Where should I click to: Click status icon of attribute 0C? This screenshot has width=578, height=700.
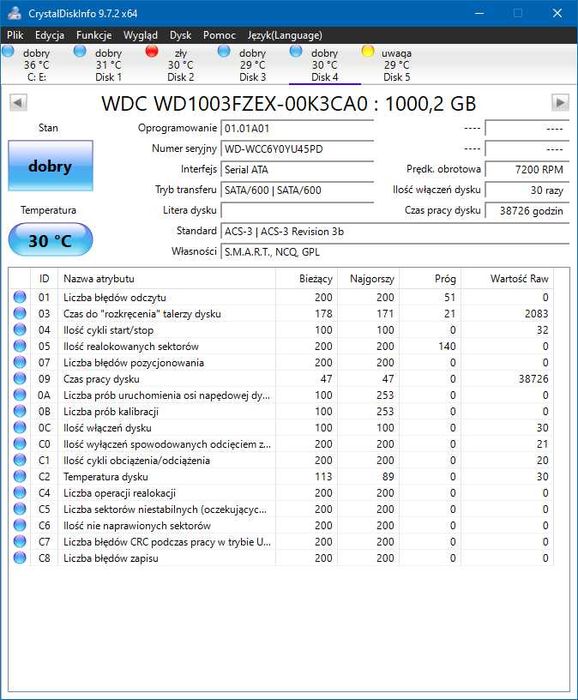pyautogui.click(x=20, y=427)
